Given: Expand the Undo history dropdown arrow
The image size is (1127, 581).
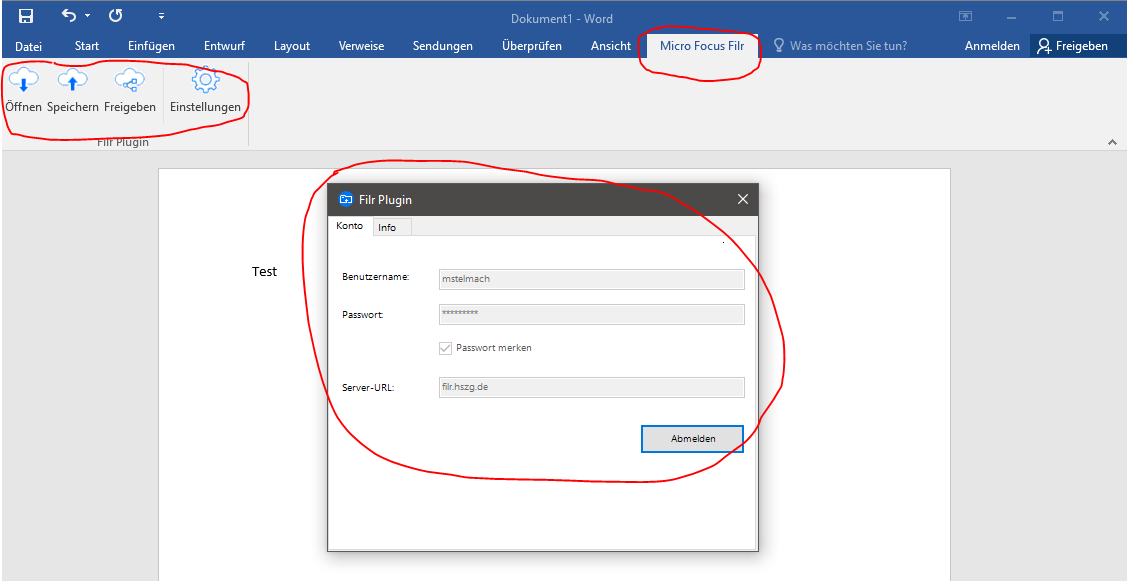Looking at the screenshot, I should pos(87,16).
